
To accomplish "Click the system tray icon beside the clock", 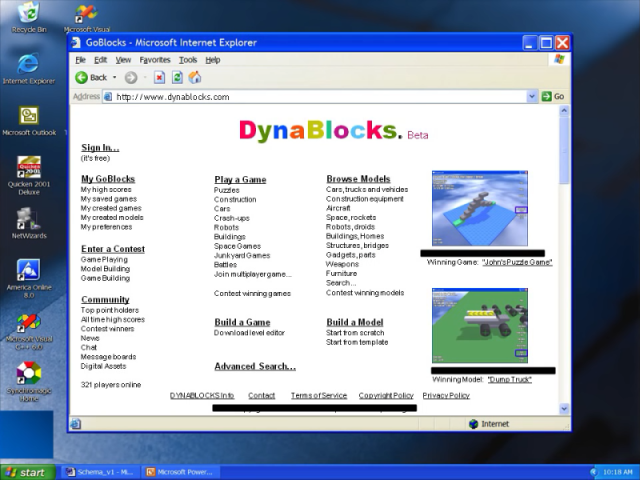I will pyautogui.click(x=594, y=472).
